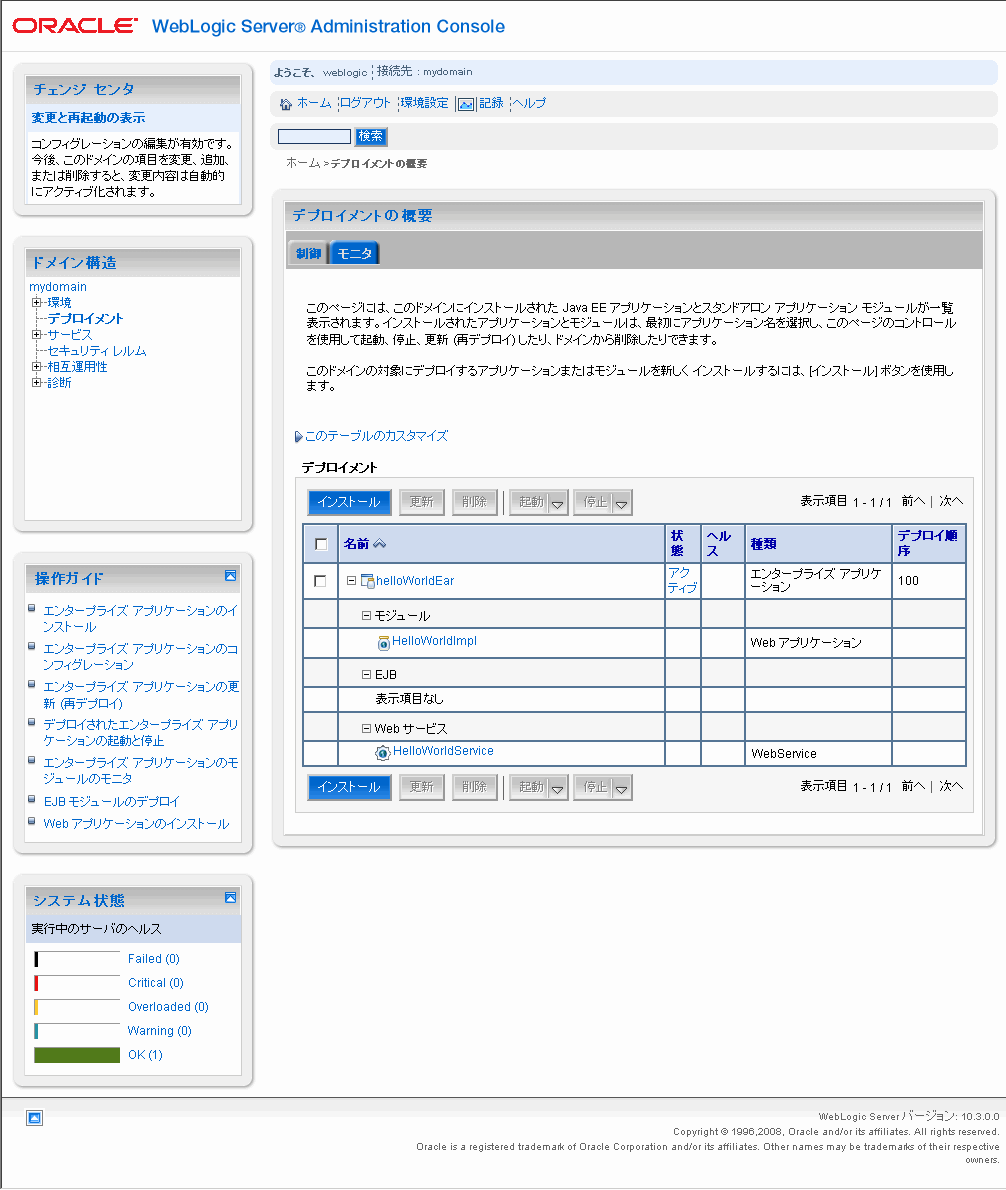The height and width of the screenshot is (1190, 1006).
Task: Select デプロイメント in domain tree
Action: [85, 319]
